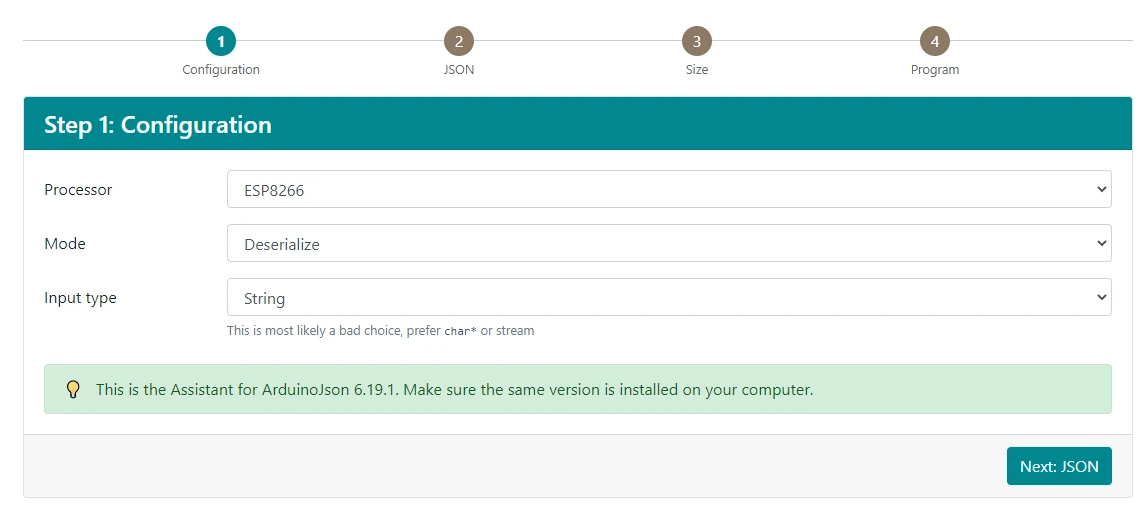Click the Size step label text
This screenshot has height=510, width=1146.
(x=697, y=70)
